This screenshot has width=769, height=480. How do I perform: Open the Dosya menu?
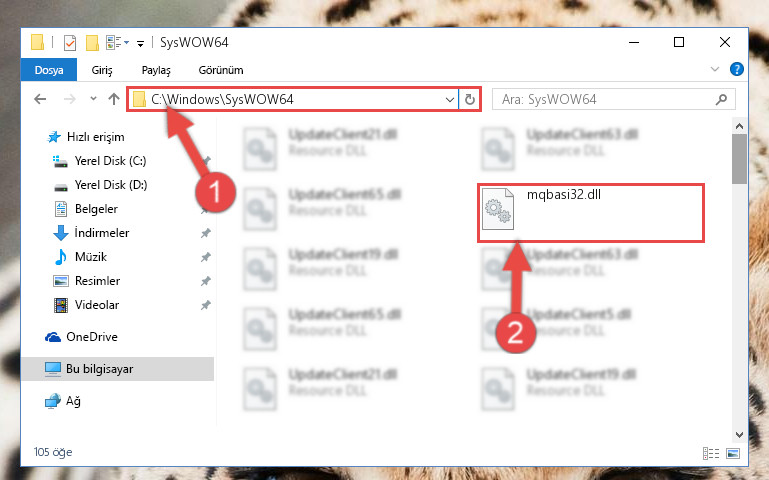[49, 70]
